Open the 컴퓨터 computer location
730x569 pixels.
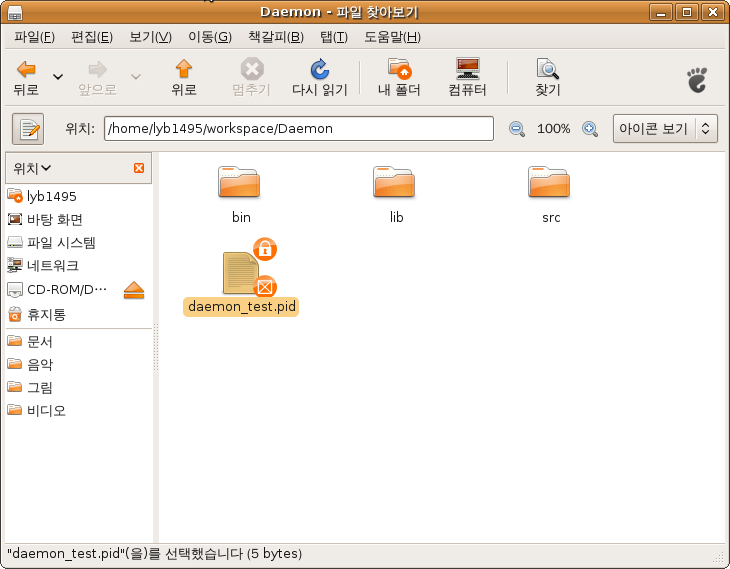(467, 77)
